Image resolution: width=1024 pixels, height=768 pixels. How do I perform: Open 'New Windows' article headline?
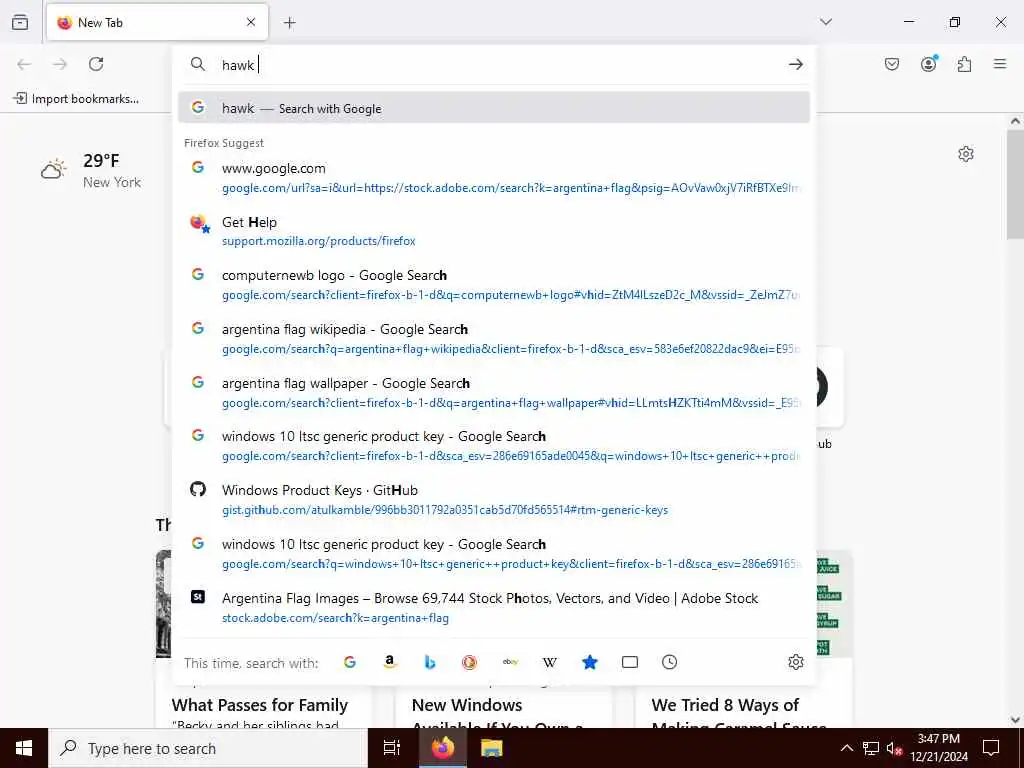(467, 705)
